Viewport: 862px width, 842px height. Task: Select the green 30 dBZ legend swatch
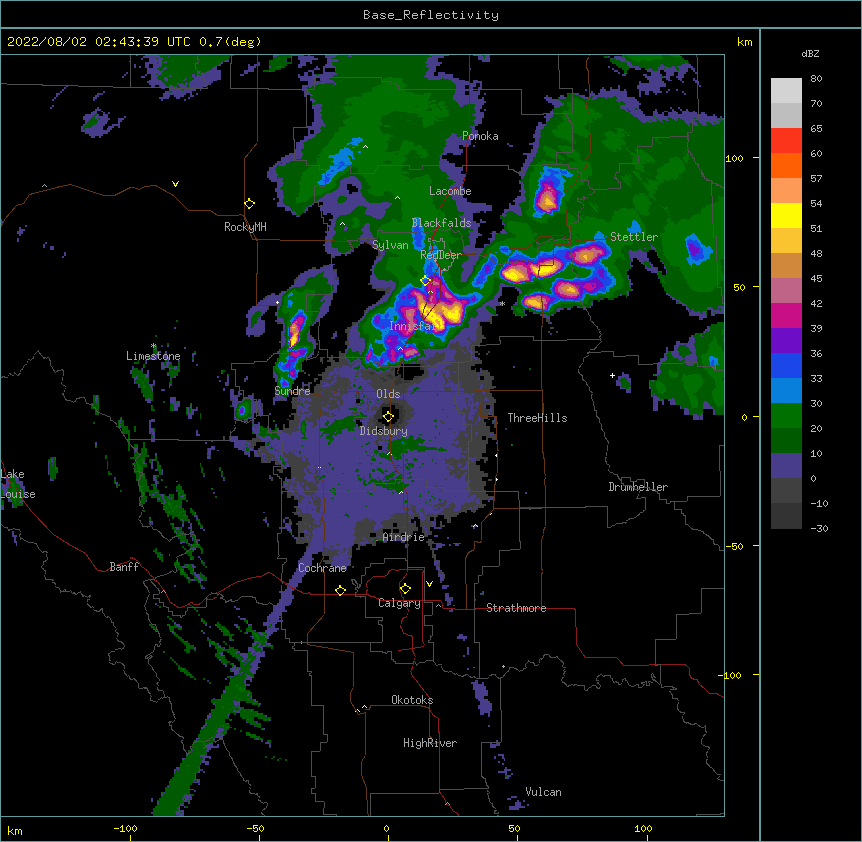(786, 416)
